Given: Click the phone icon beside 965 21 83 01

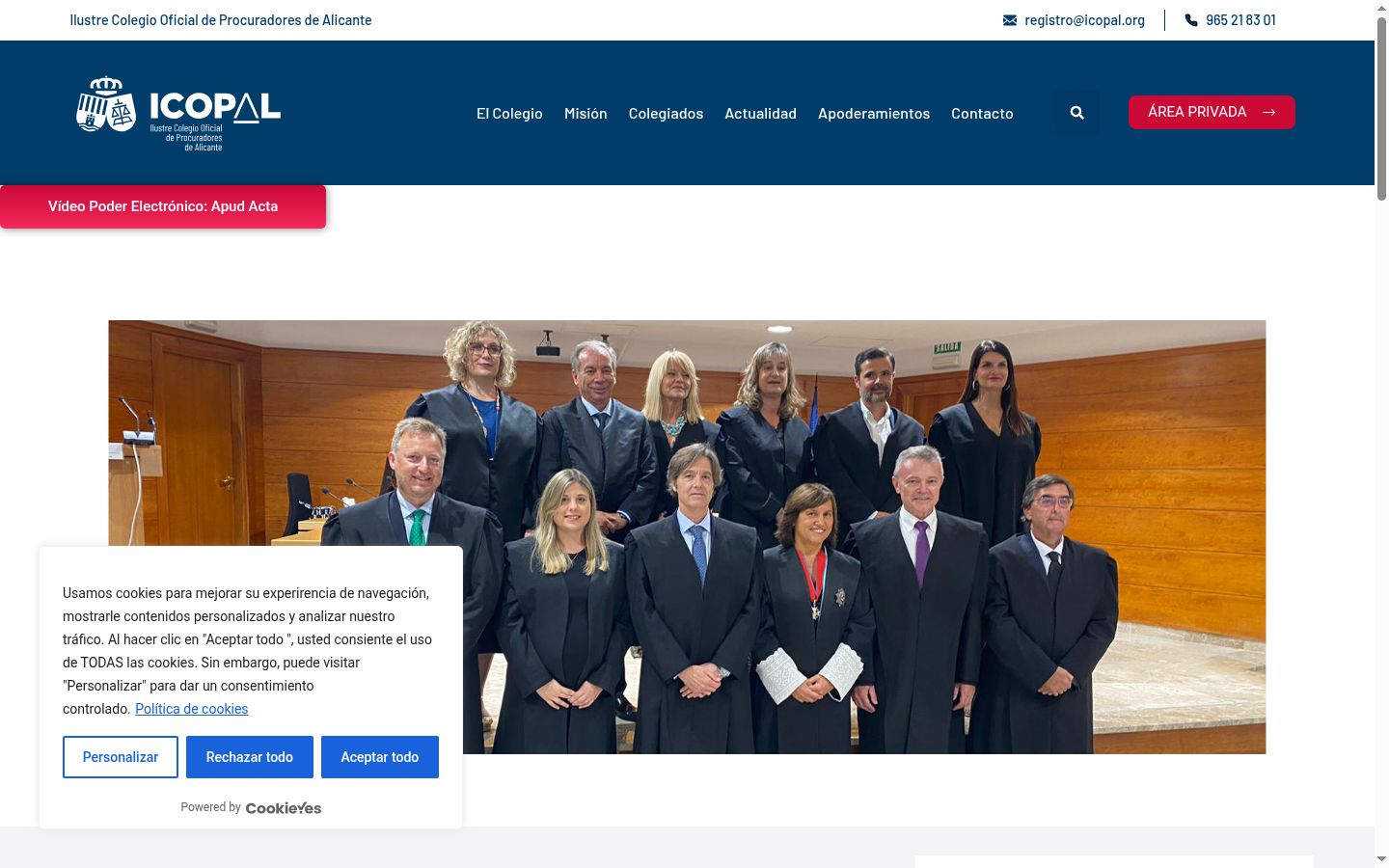Looking at the screenshot, I should (1191, 20).
